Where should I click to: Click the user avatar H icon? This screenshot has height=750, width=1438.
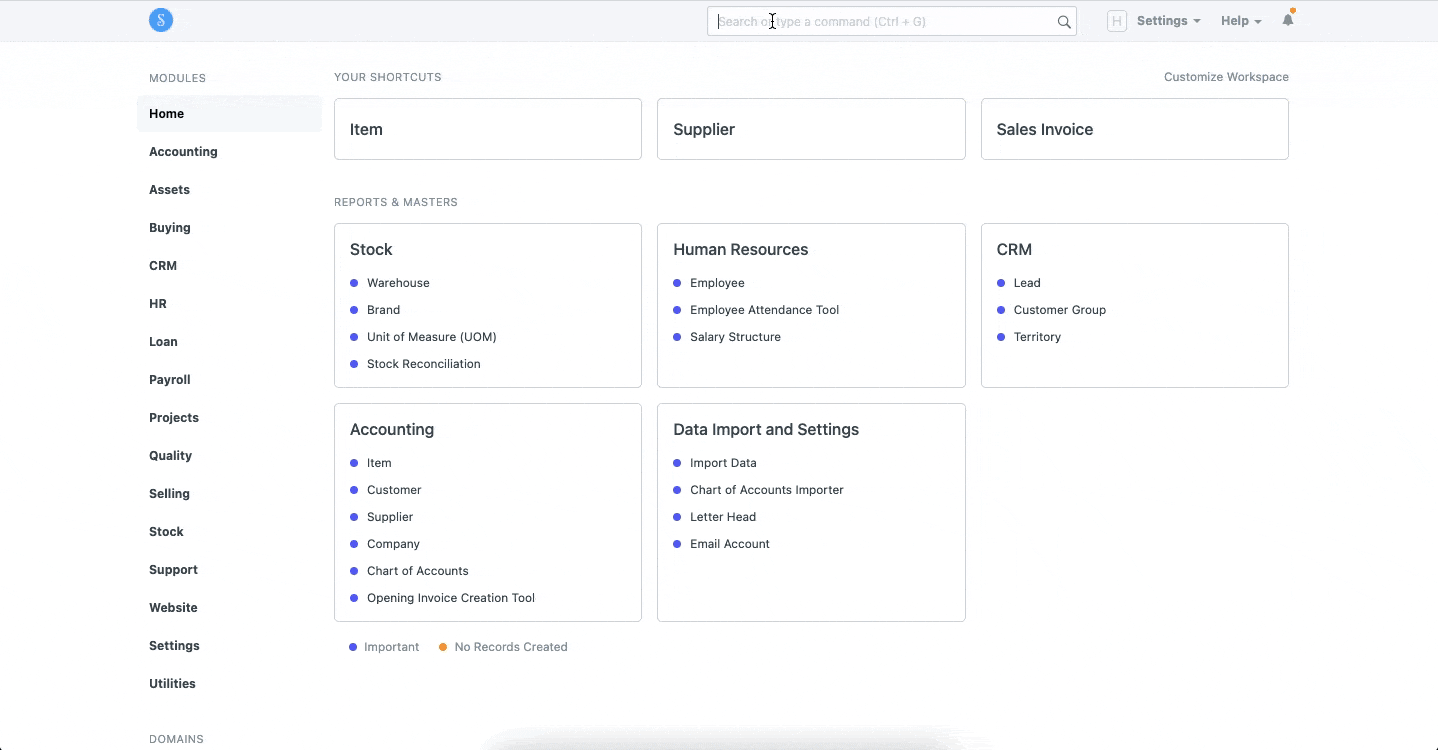pos(1116,21)
